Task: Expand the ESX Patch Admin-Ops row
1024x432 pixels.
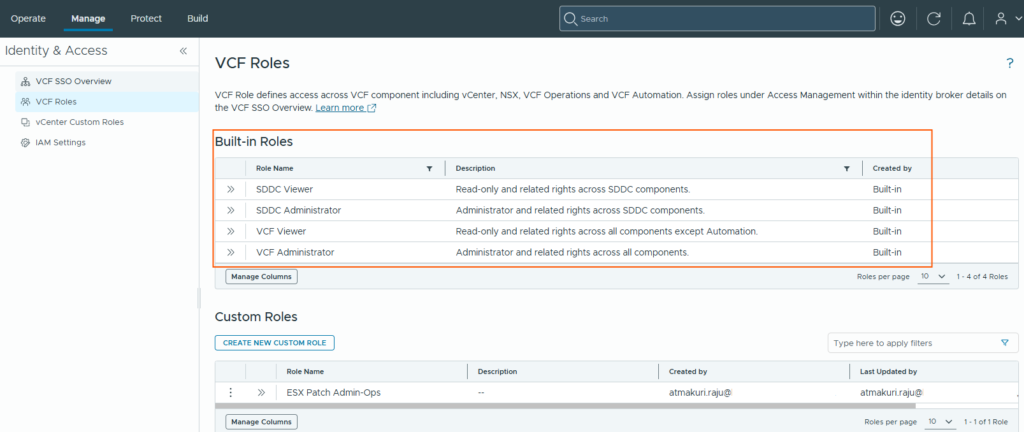Action: click(261, 392)
